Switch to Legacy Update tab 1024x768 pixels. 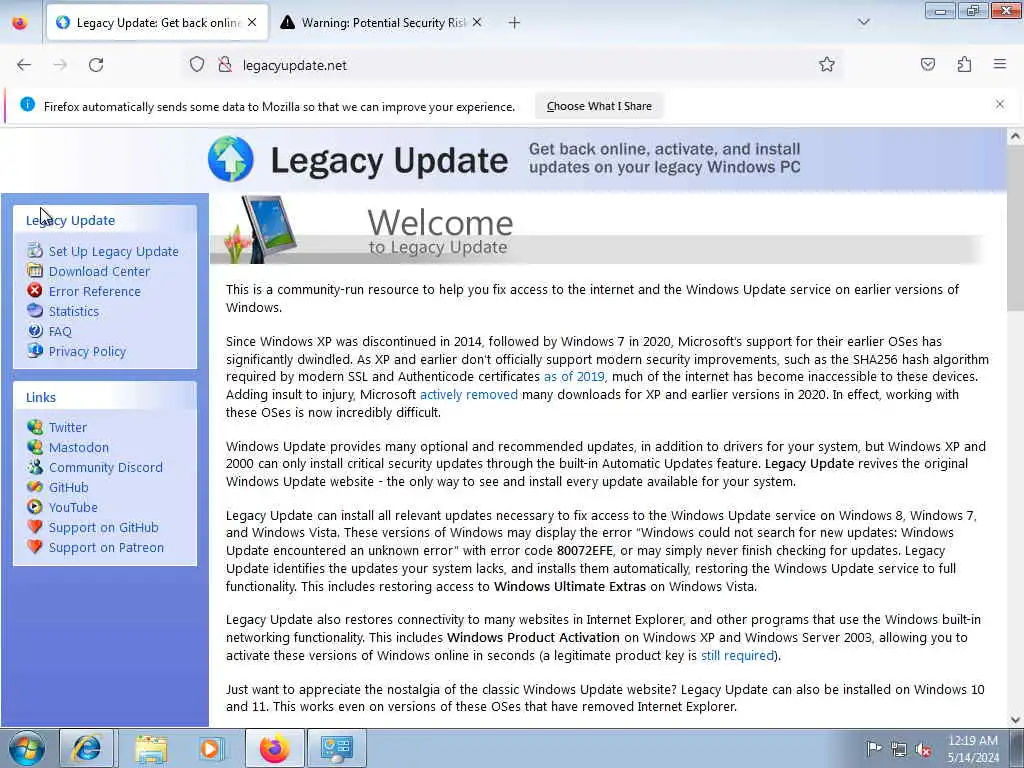tap(157, 23)
